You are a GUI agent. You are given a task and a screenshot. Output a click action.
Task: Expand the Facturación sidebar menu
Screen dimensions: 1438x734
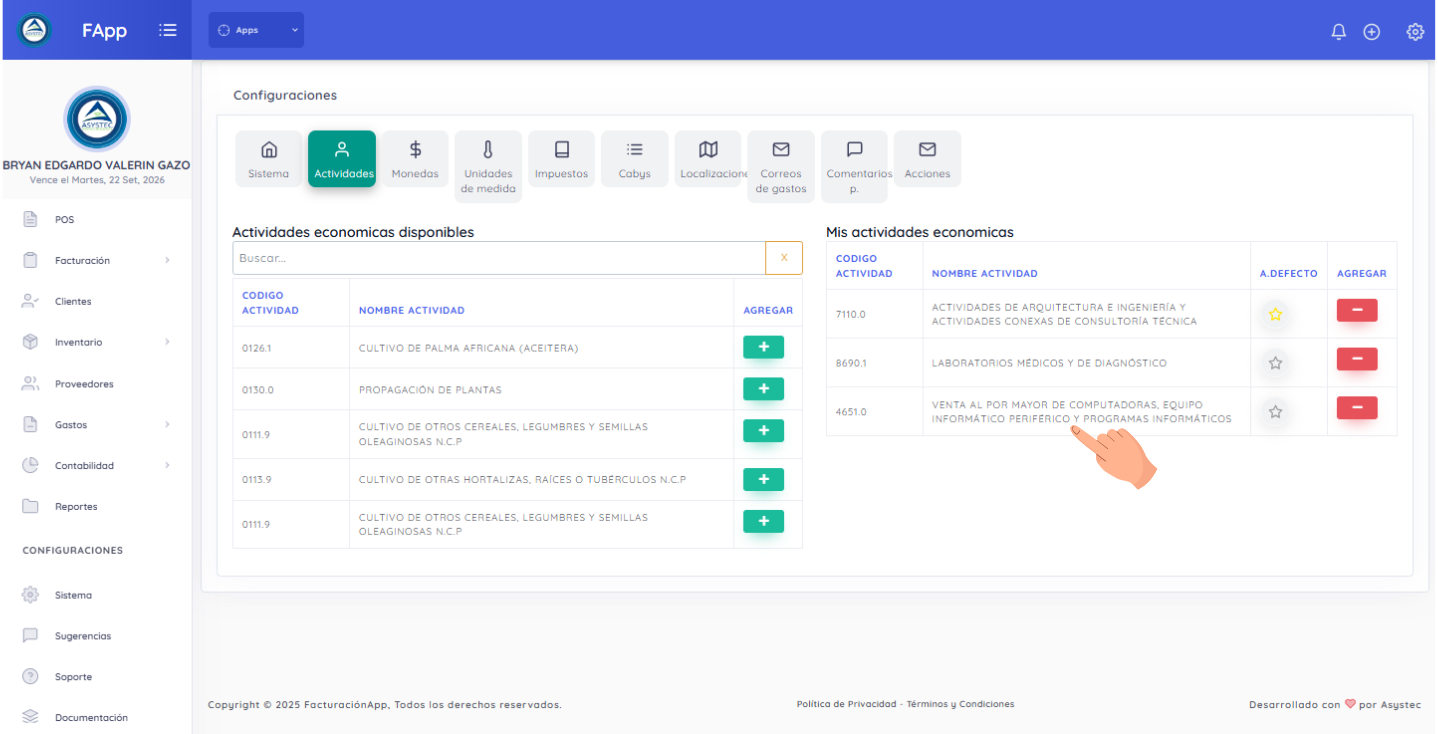pyautogui.click(x=96, y=260)
